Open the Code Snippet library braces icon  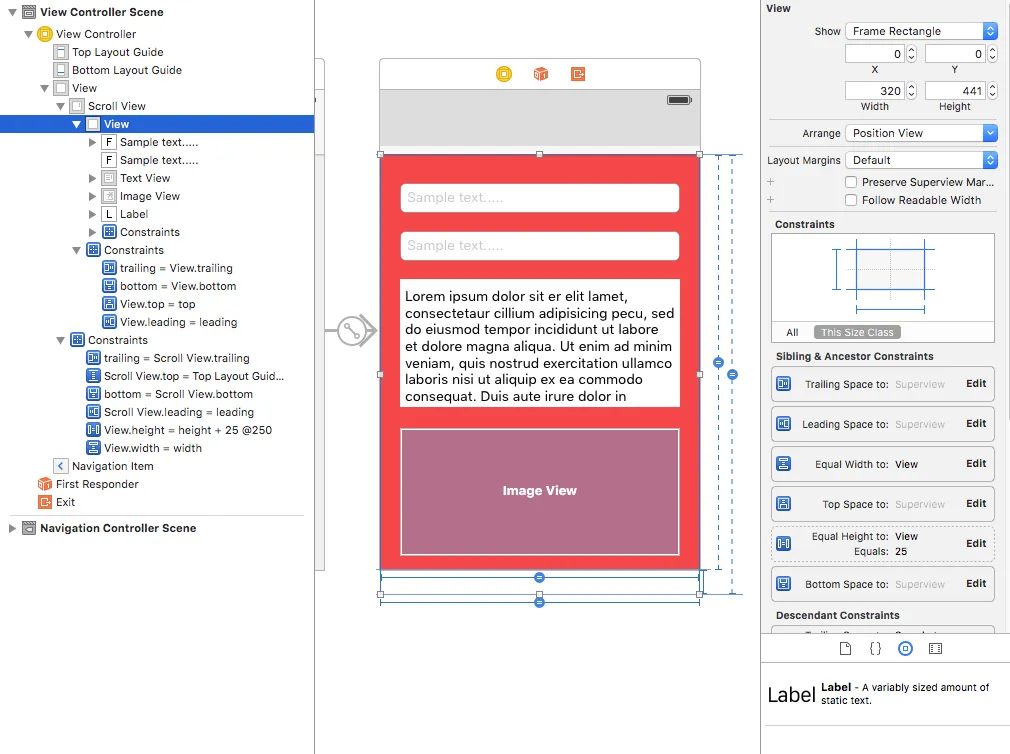tap(875, 648)
